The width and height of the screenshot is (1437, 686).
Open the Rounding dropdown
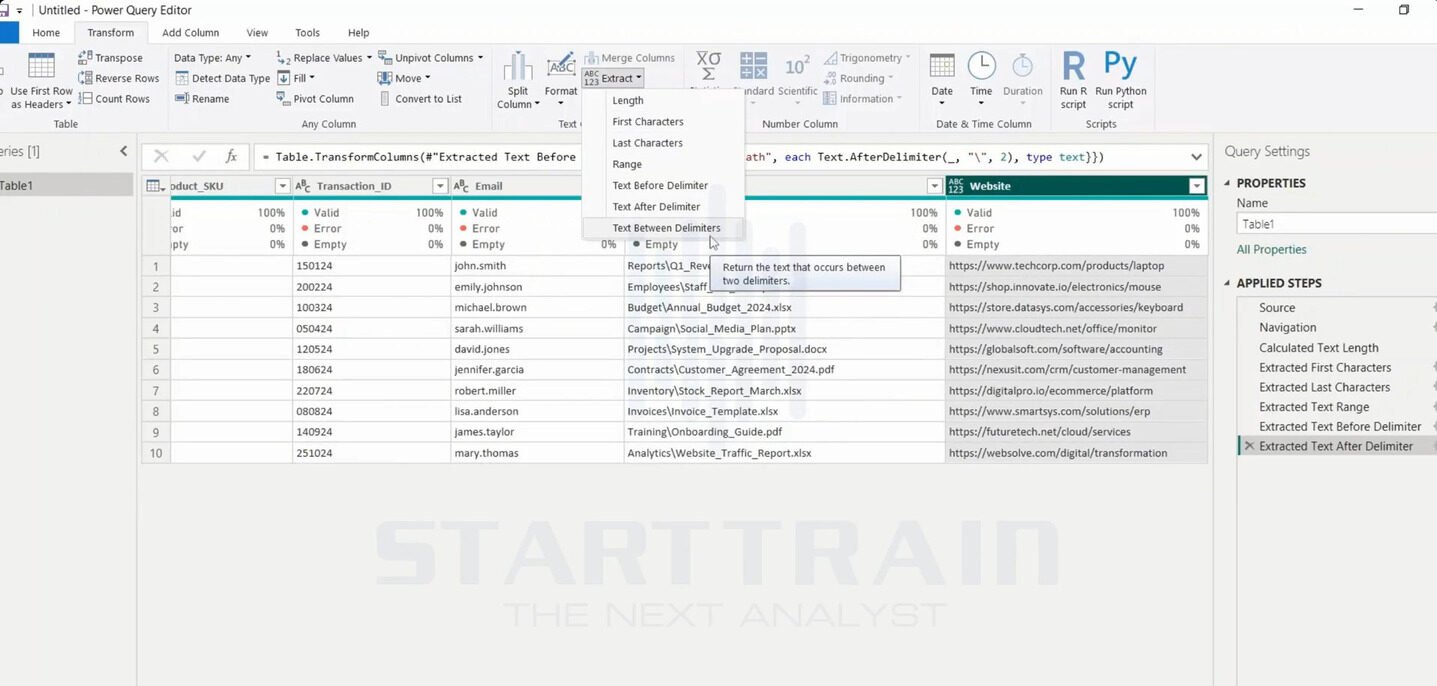[858, 78]
